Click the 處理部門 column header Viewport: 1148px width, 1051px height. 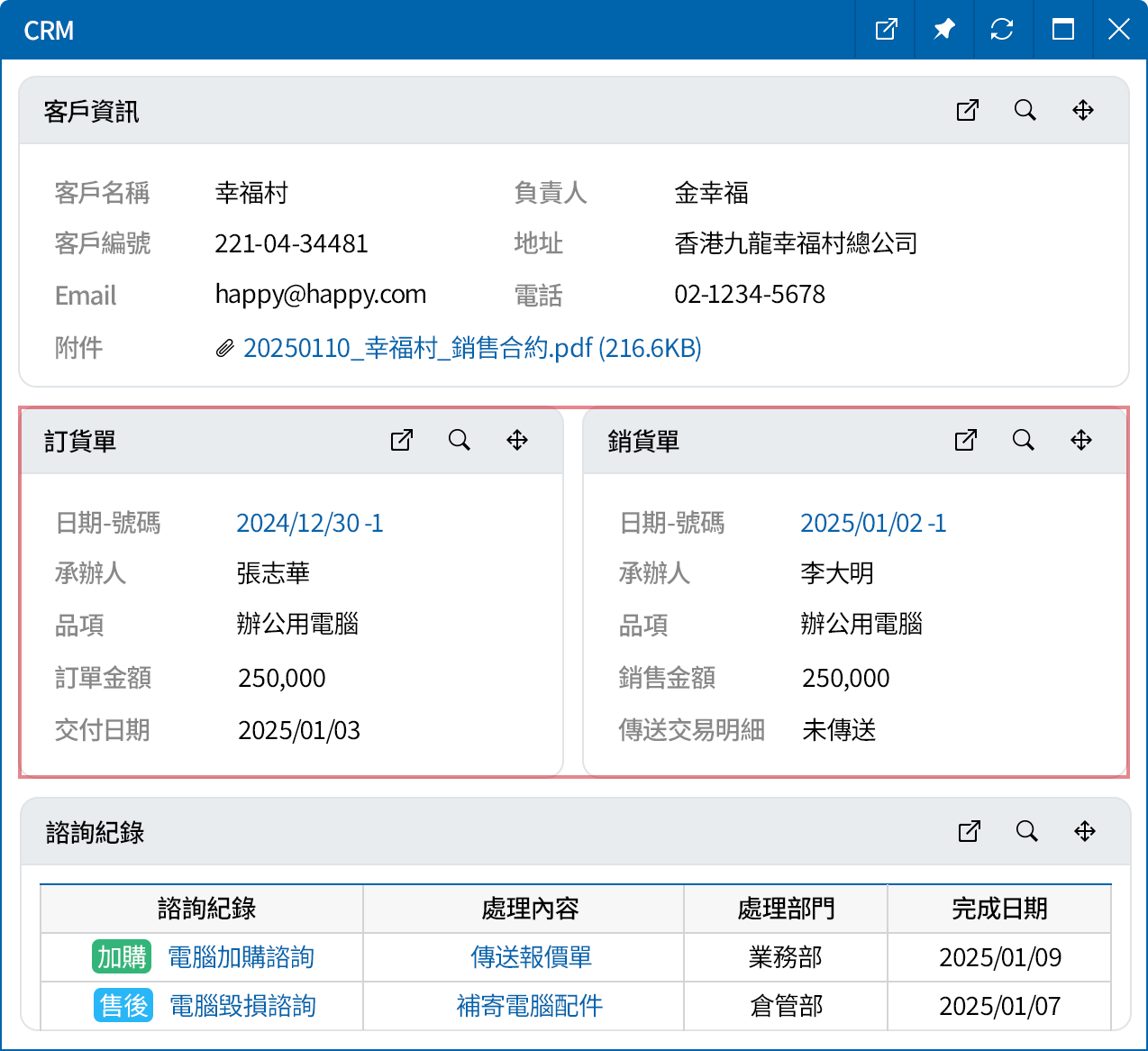click(x=786, y=909)
